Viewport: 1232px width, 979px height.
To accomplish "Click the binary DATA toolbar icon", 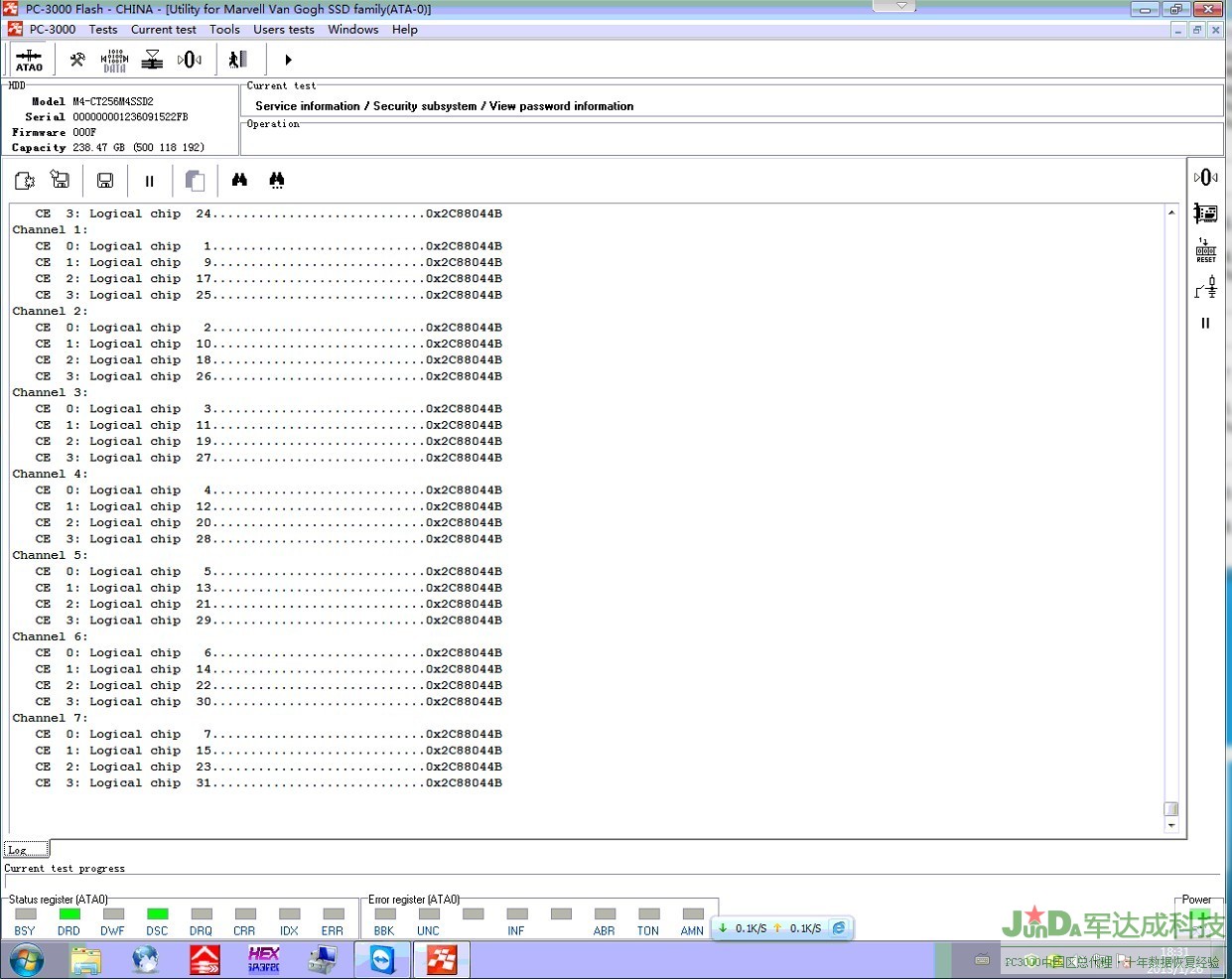I will pyautogui.click(x=114, y=61).
